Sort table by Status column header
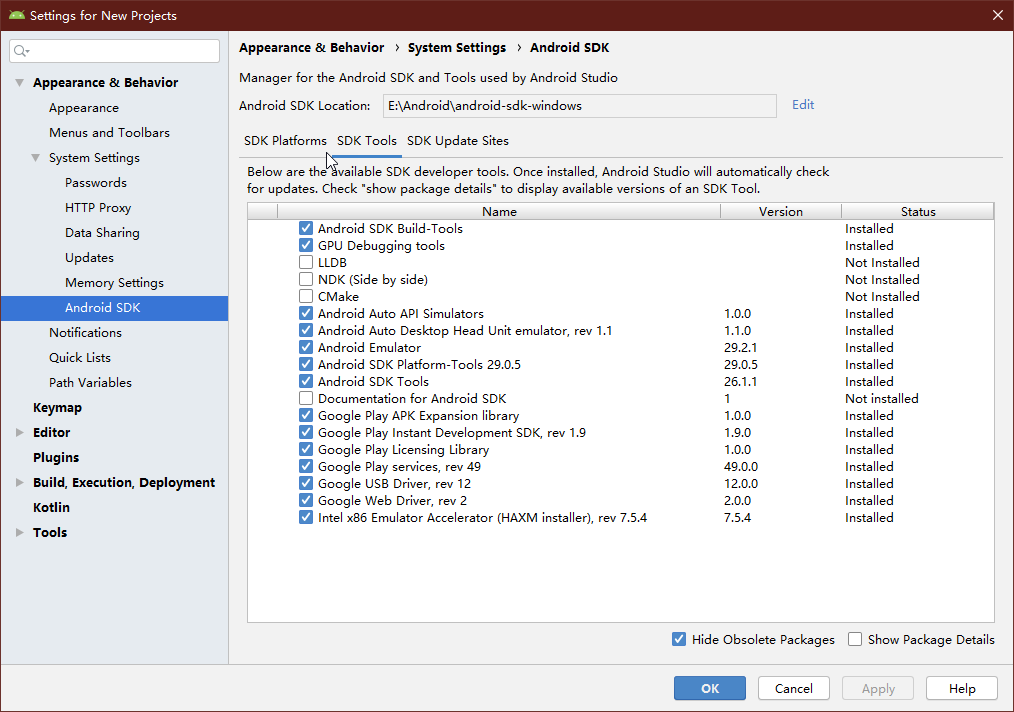 pos(918,211)
